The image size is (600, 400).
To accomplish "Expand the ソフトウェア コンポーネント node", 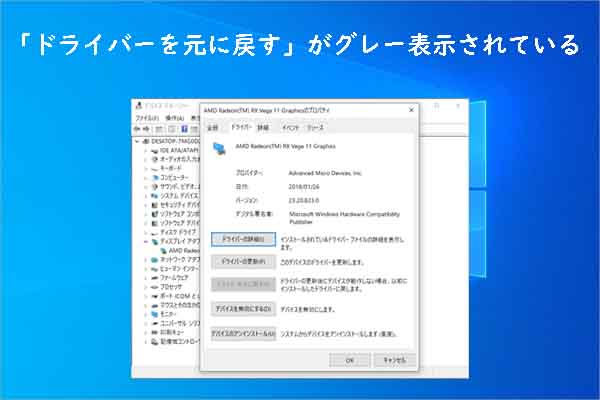I will pos(146,214).
